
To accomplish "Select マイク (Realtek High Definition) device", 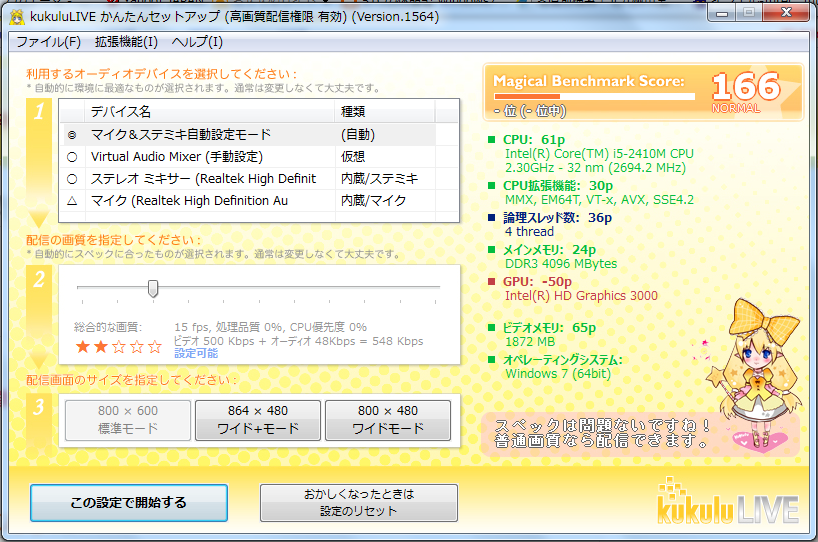I will pyautogui.click(x=72, y=201).
